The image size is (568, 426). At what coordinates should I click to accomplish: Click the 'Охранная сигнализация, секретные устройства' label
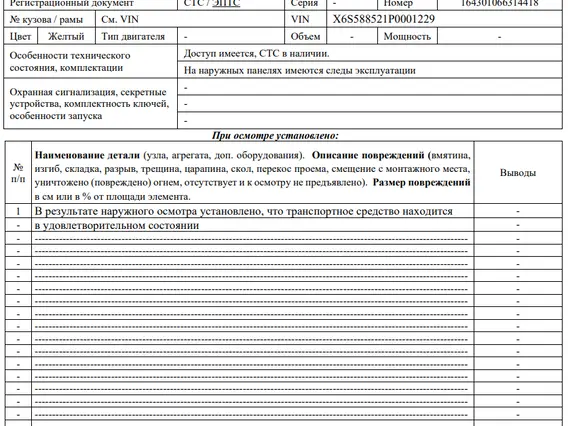(89, 104)
